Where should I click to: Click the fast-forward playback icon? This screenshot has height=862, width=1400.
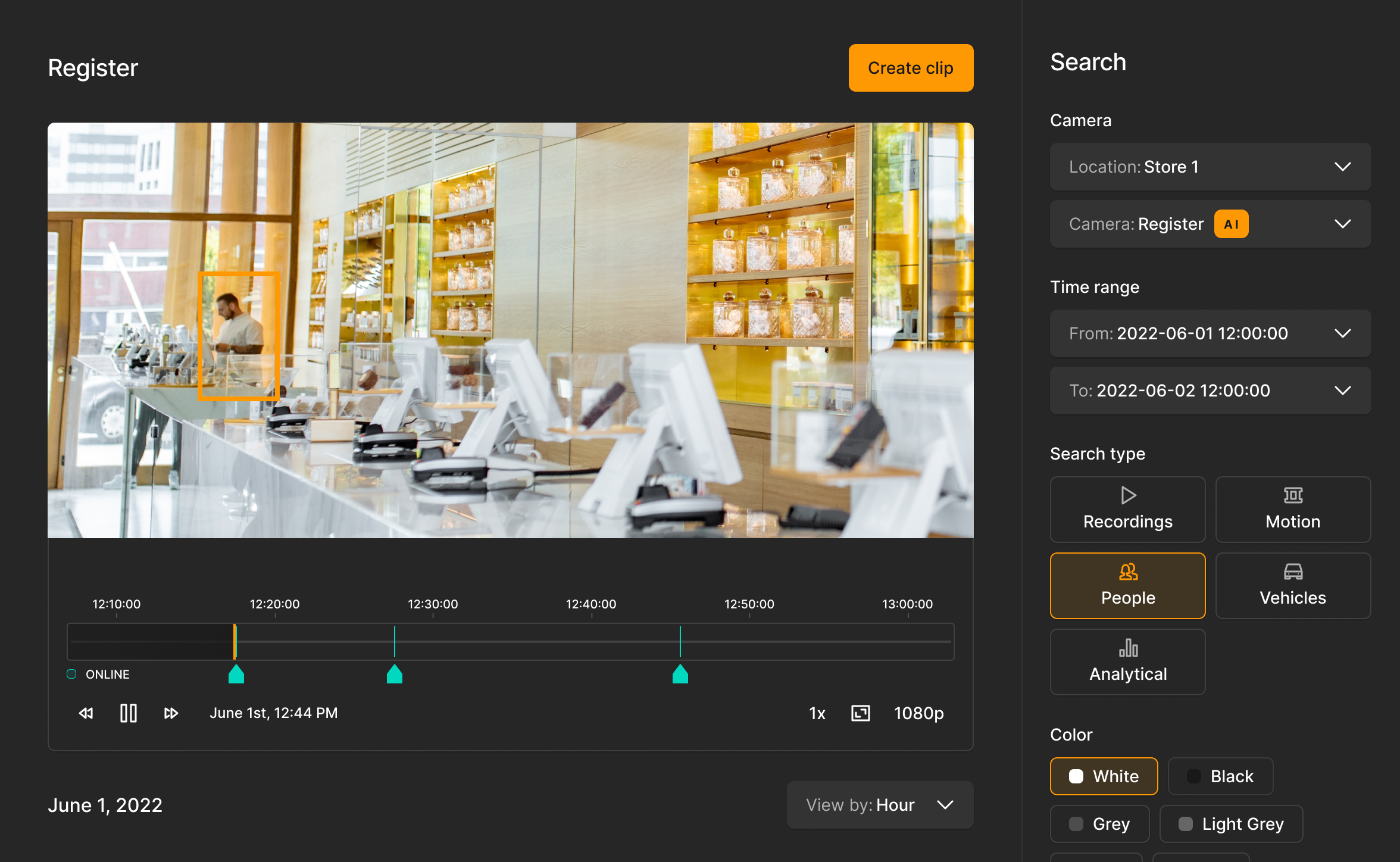tap(171, 713)
